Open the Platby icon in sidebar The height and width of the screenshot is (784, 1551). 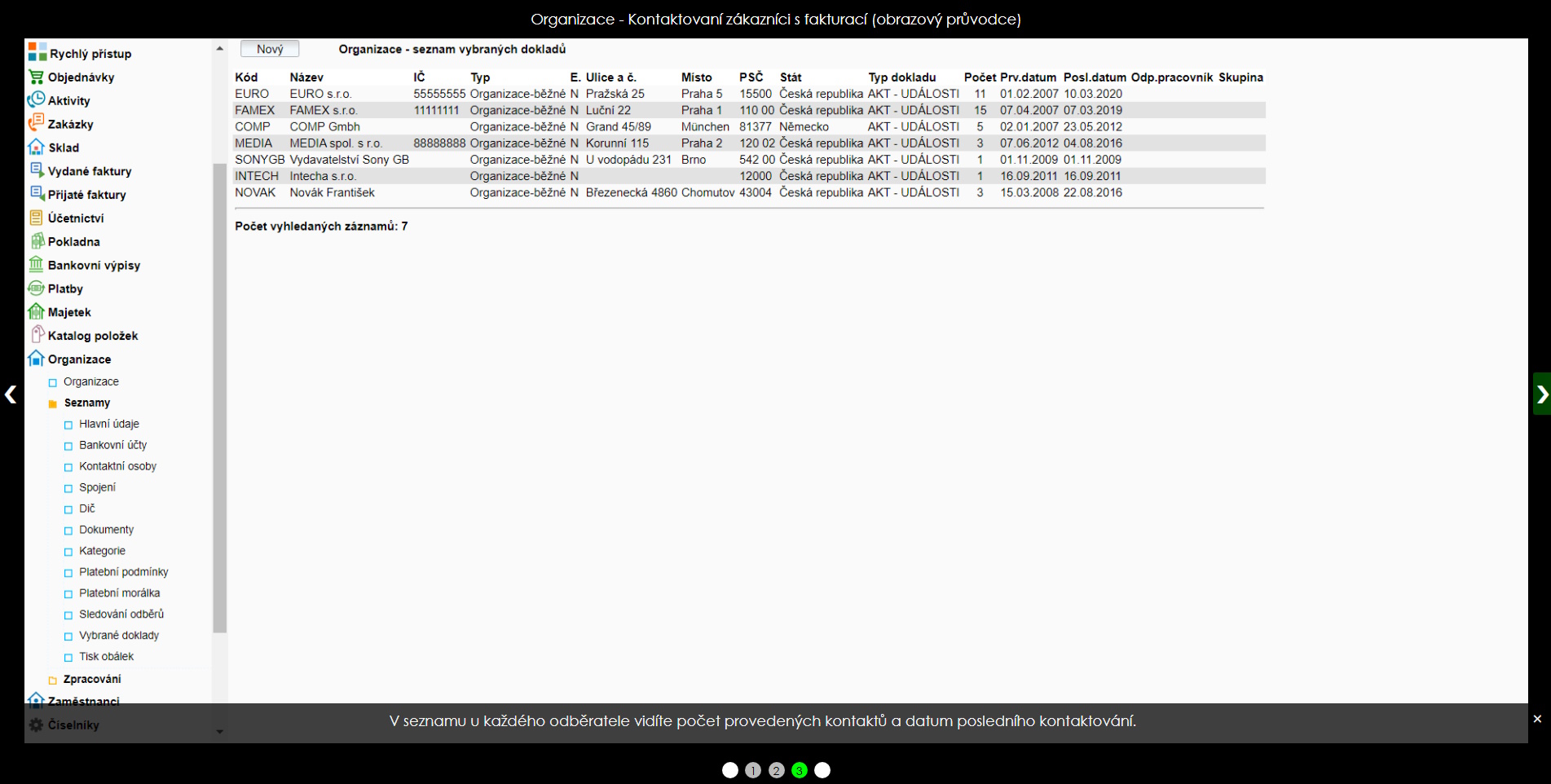pos(36,288)
